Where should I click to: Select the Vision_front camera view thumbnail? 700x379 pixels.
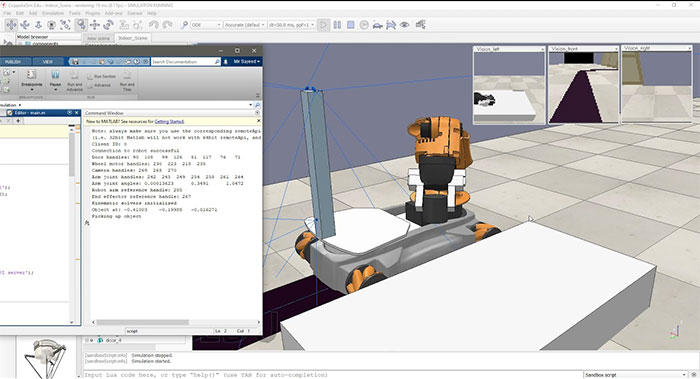click(583, 84)
